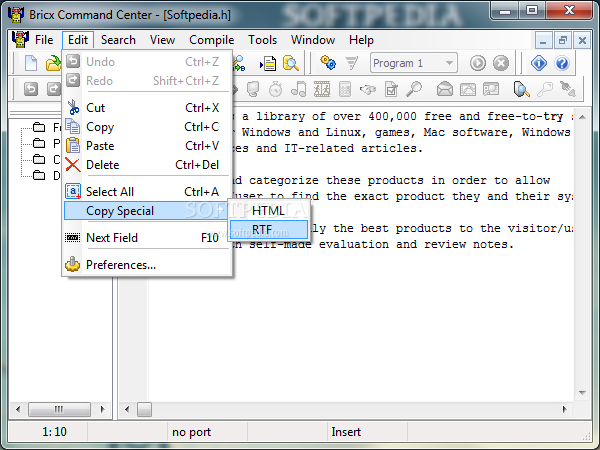
Task: Click the 'Insert' status bar entry
Action: 346,432
